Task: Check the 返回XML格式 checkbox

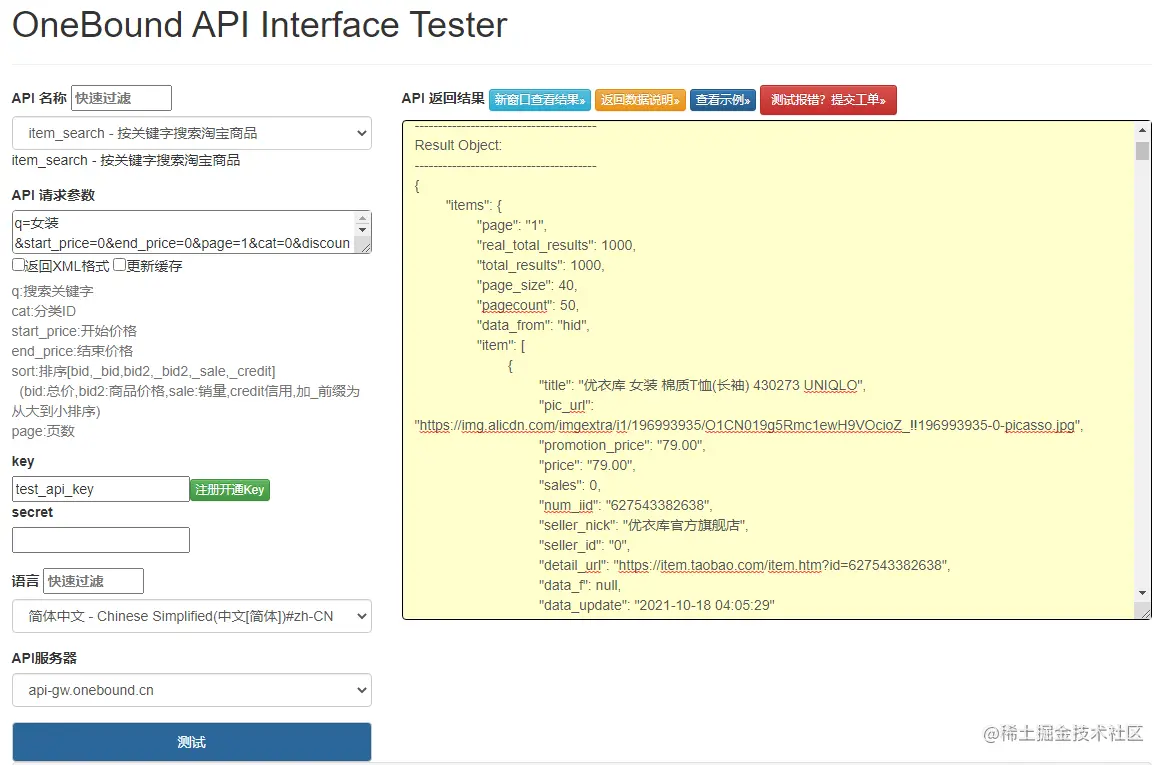Action: point(18,266)
